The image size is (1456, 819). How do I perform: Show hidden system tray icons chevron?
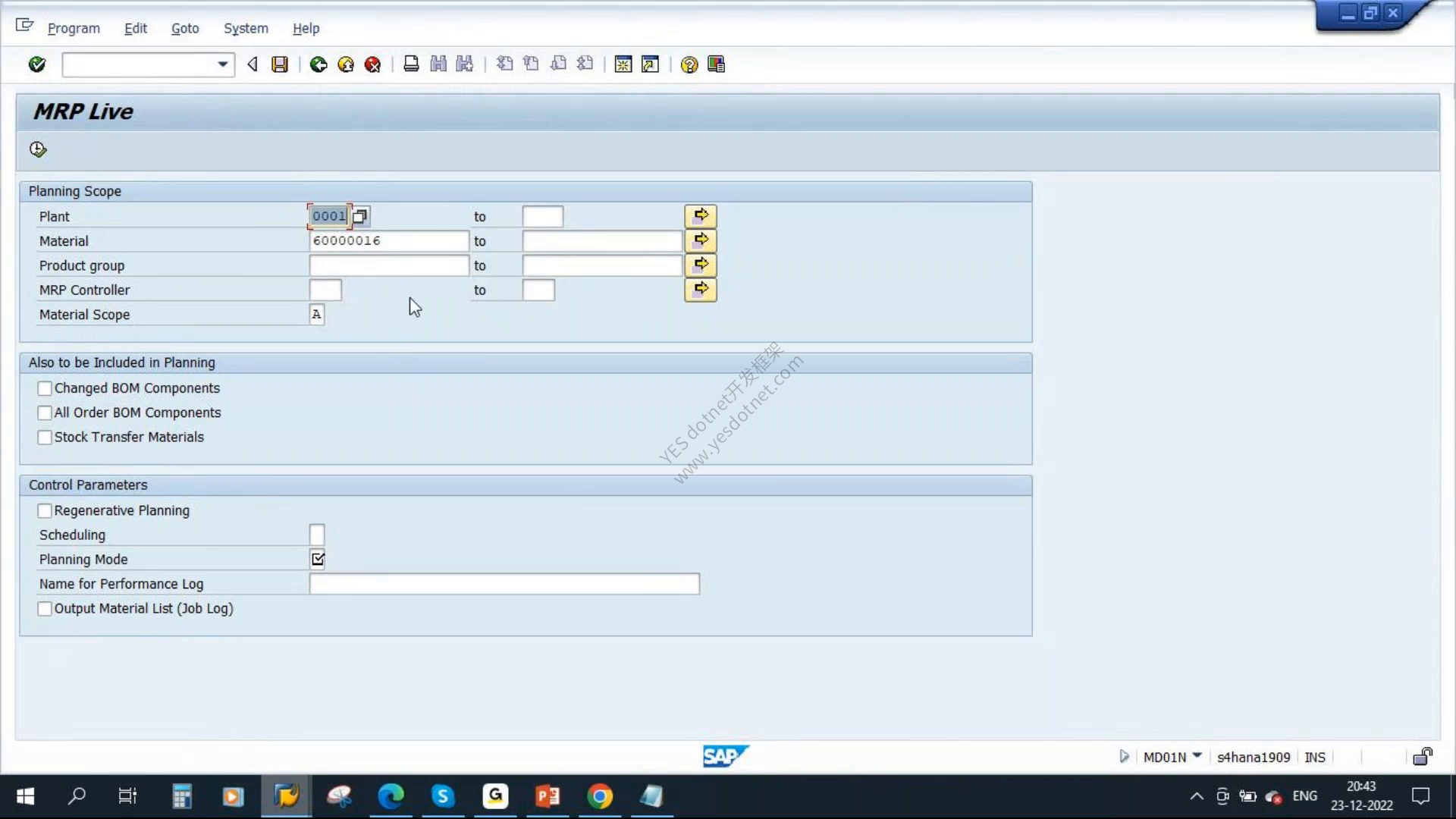pos(1197,796)
